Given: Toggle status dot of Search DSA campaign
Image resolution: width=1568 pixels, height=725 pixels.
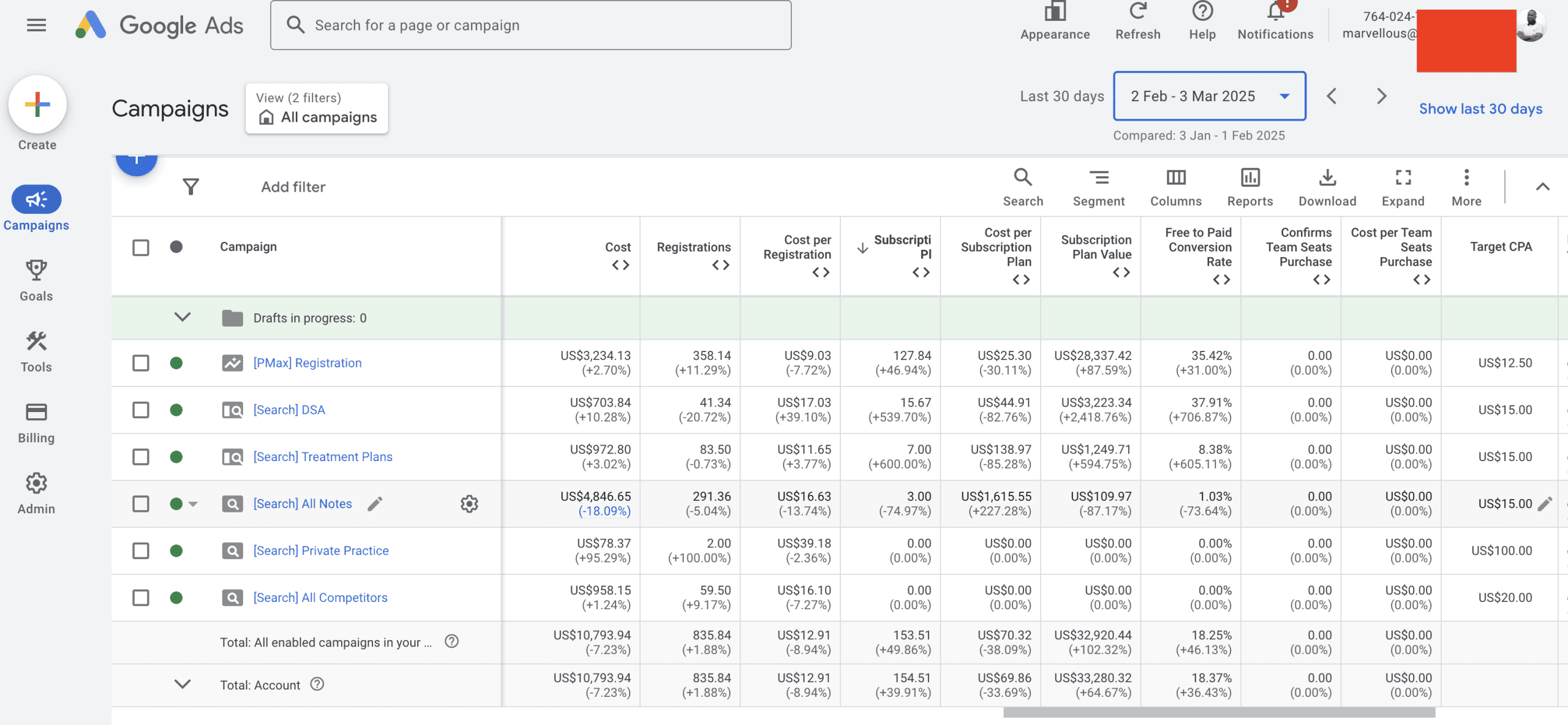Looking at the screenshot, I should pos(176,410).
